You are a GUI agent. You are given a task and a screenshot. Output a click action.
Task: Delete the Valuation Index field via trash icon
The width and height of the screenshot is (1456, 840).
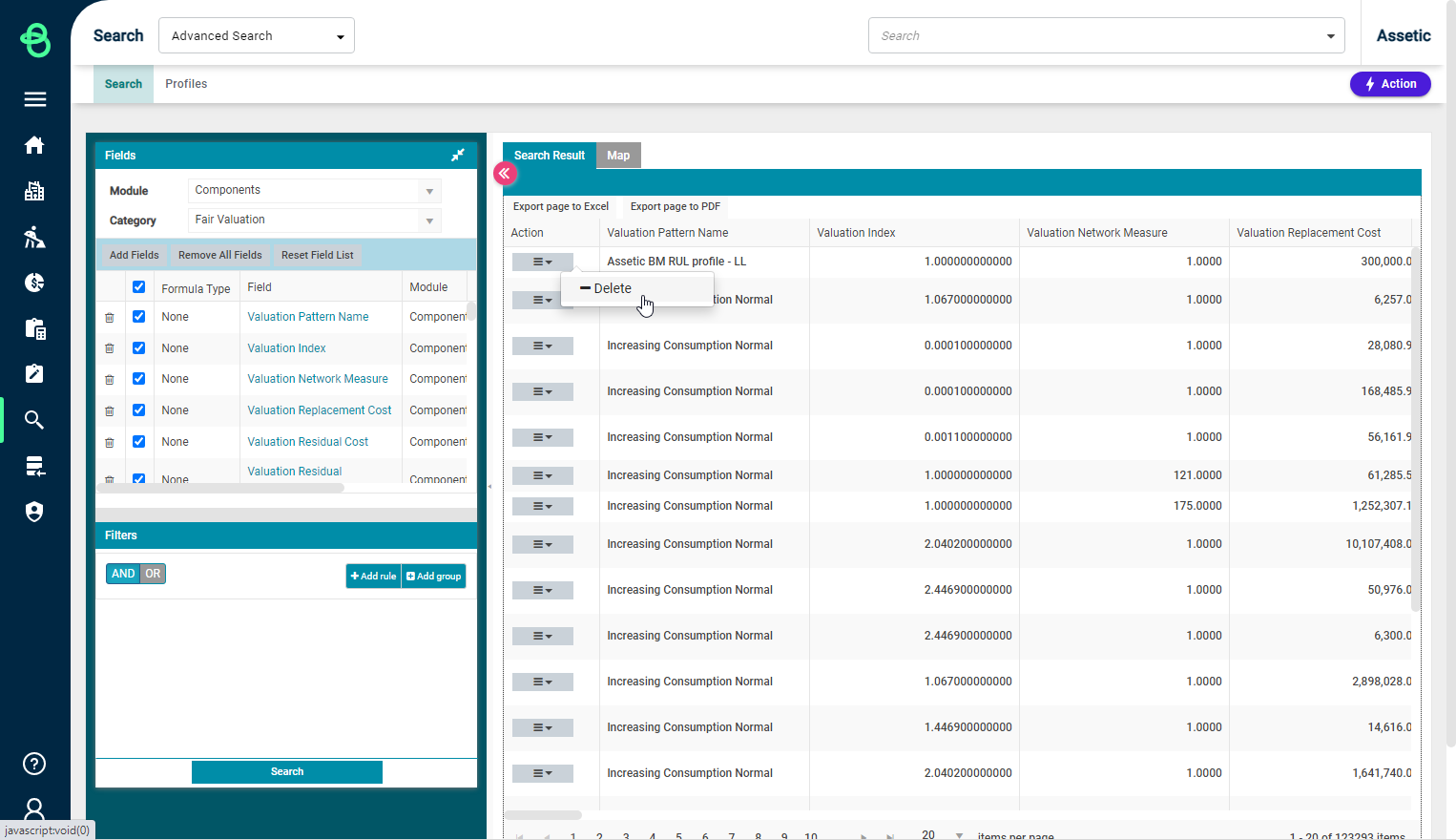point(110,348)
